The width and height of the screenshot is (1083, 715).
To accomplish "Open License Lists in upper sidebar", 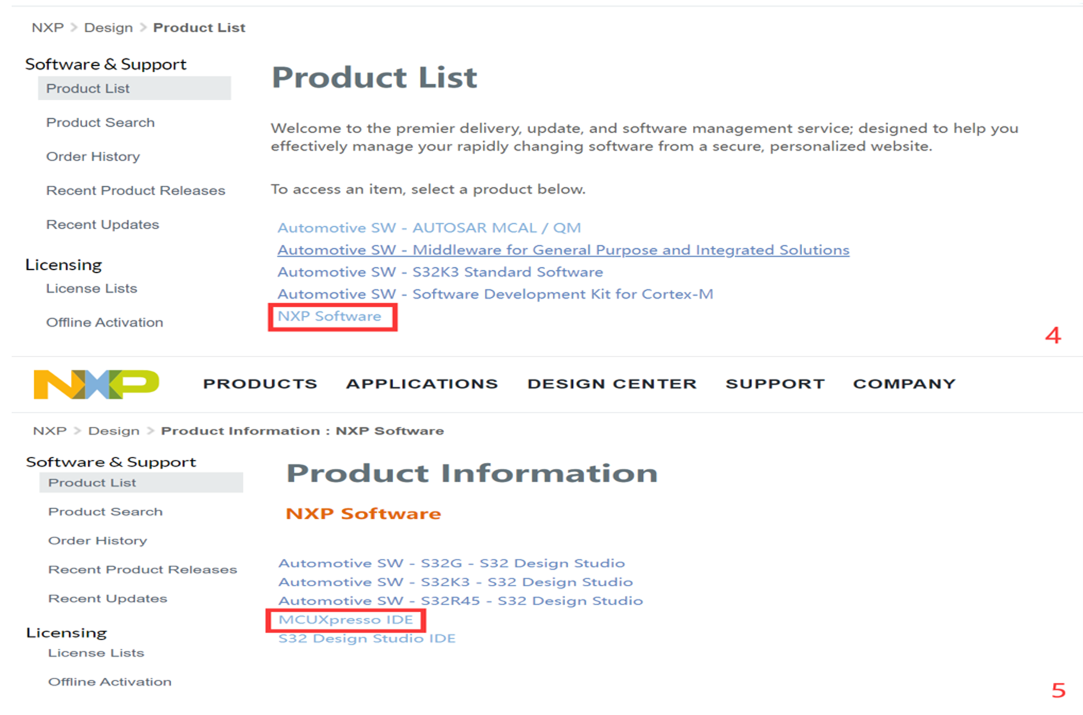I will 91,289.
